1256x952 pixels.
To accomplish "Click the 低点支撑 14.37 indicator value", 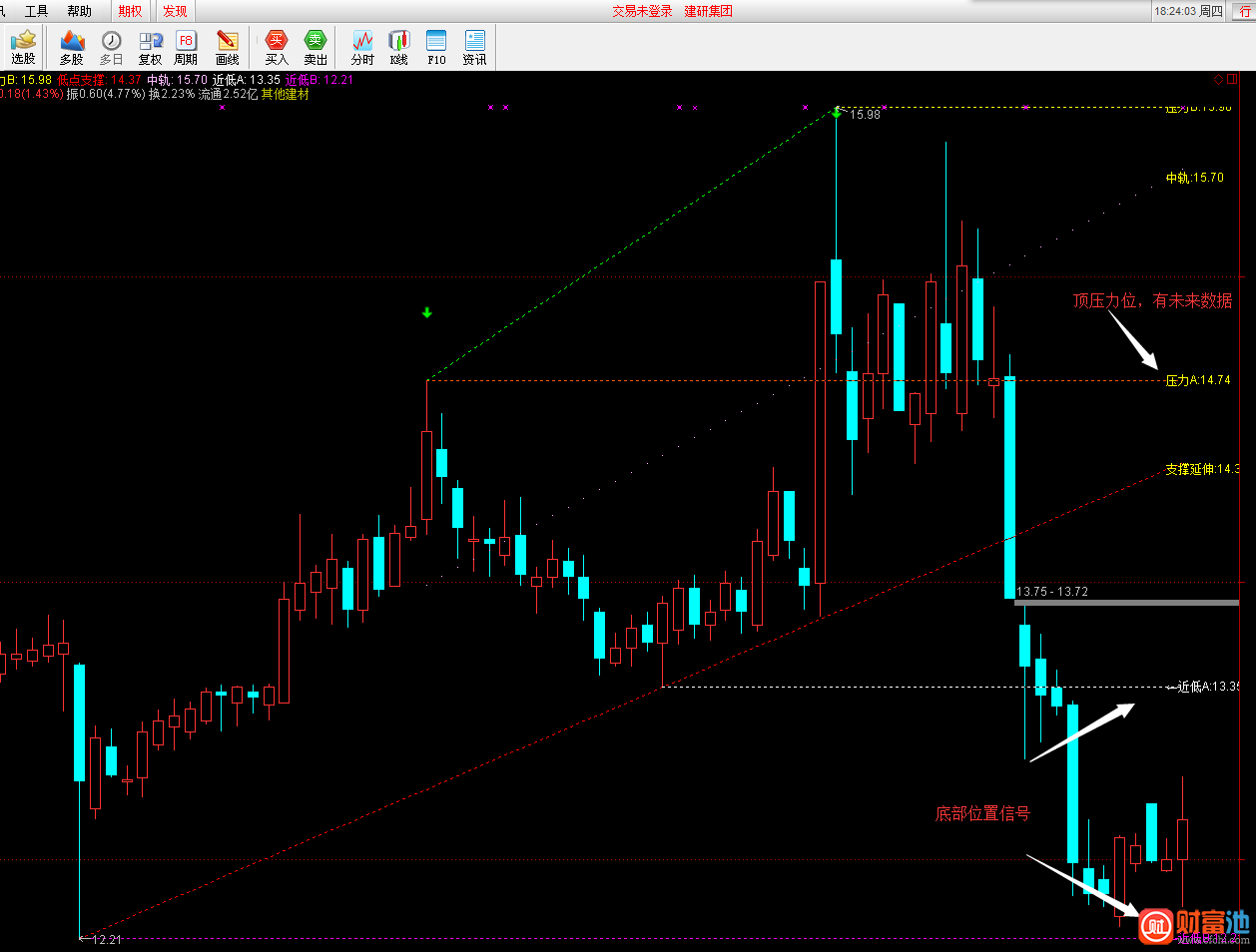I will [x=100, y=80].
